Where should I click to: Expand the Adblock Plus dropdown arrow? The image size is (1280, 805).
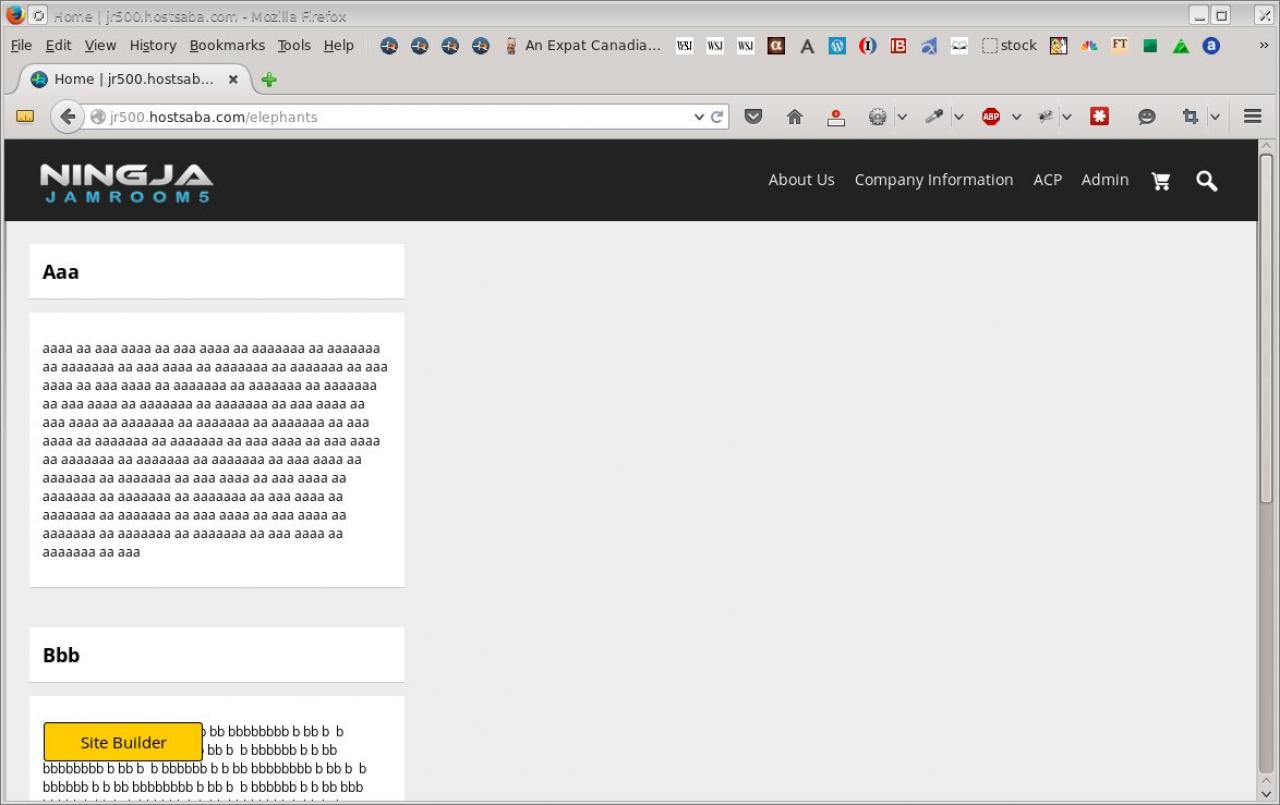click(1016, 117)
